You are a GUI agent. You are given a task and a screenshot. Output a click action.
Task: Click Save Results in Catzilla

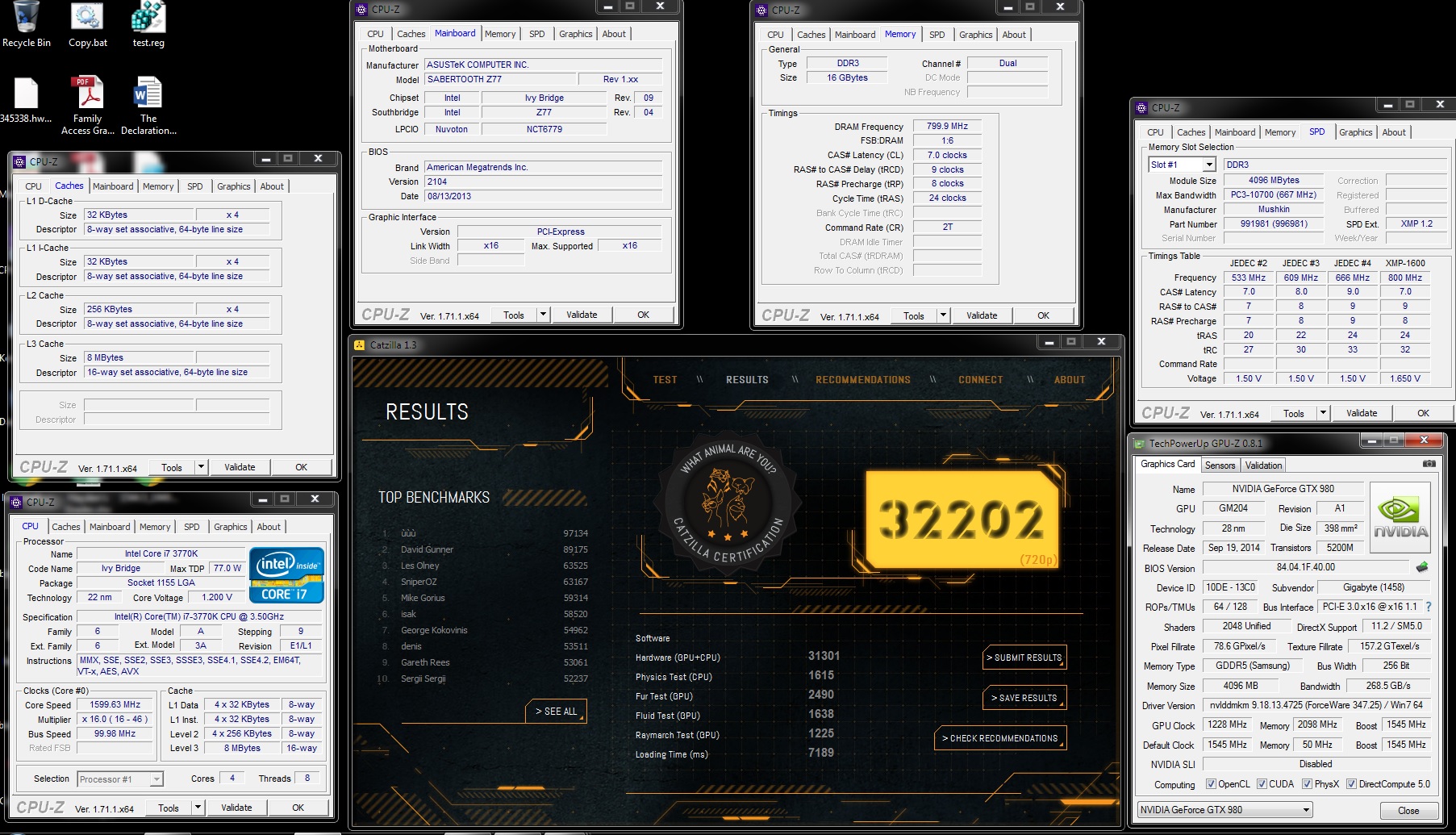pos(1024,698)
